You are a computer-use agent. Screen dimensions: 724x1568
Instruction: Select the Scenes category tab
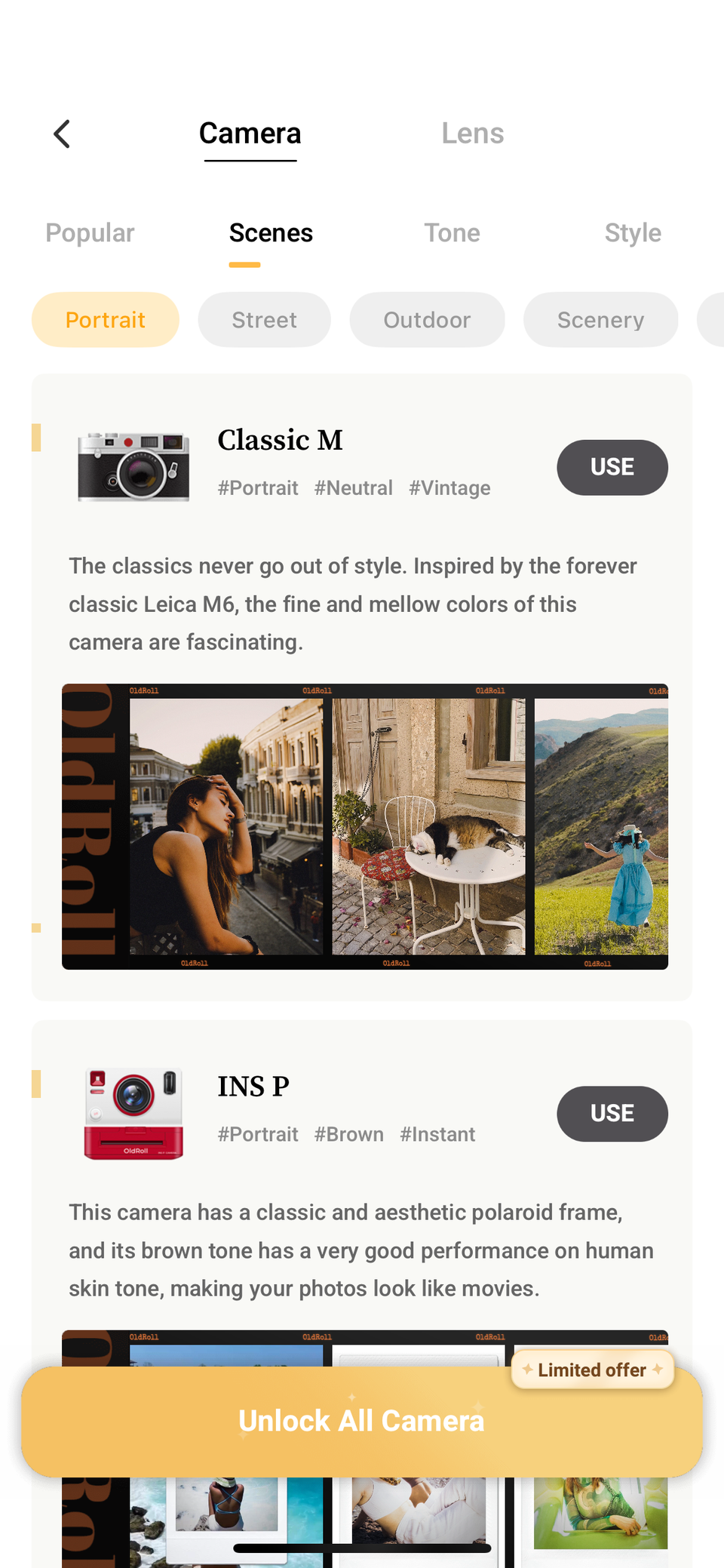(x=271, y=233)
